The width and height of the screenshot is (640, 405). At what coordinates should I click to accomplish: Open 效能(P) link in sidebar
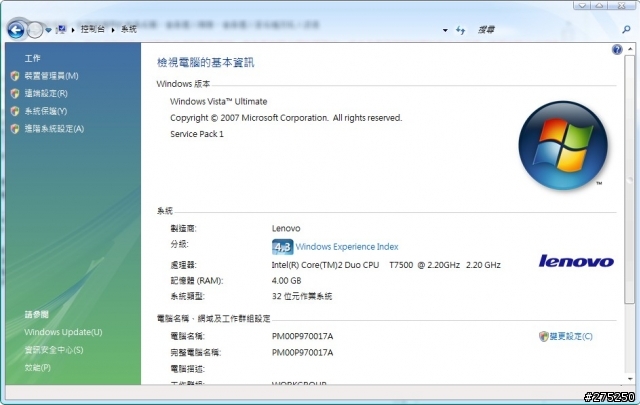38,367
